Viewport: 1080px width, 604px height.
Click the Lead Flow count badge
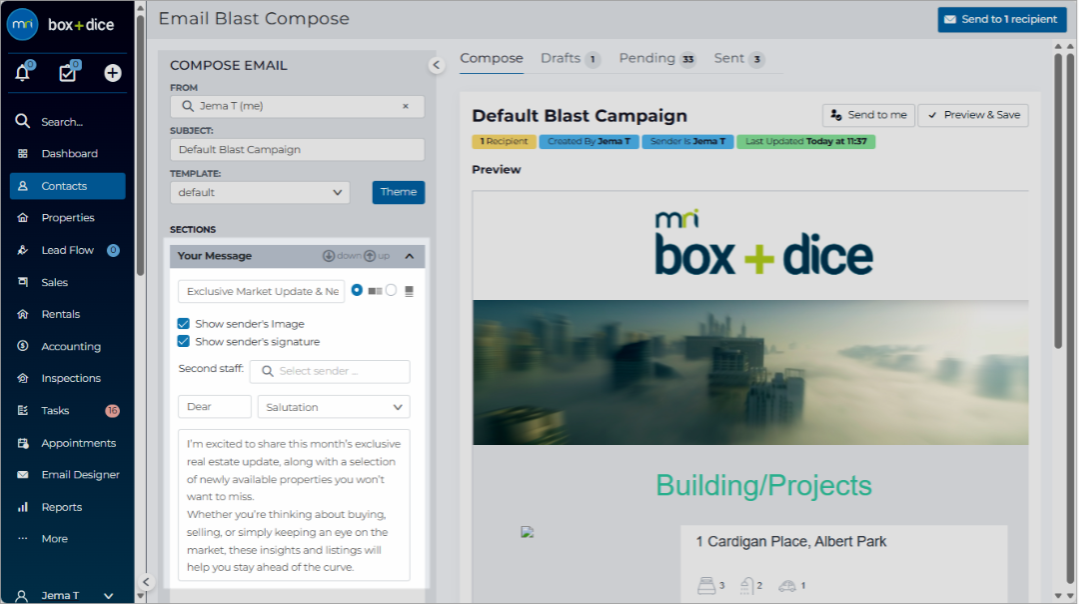point(113,250)
